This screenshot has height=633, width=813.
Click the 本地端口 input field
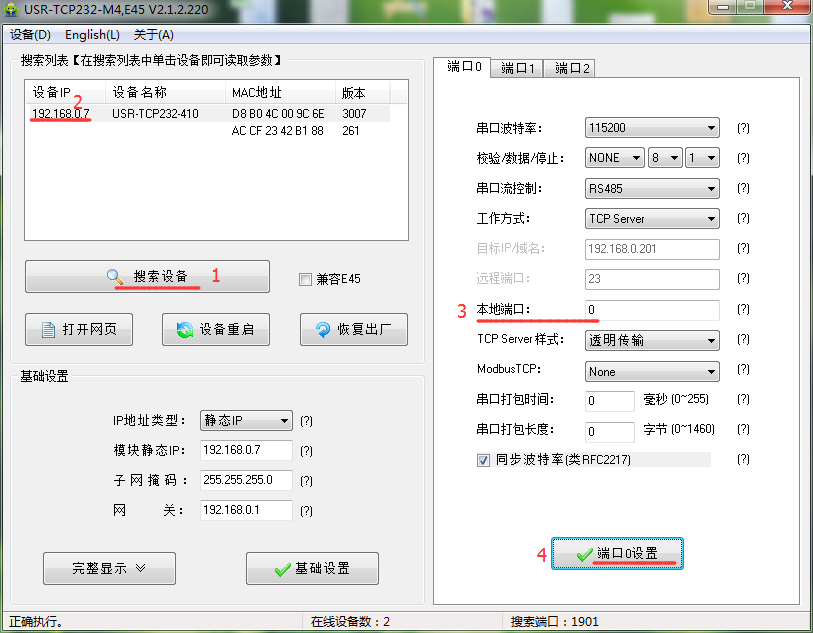[x=652, y=310]
